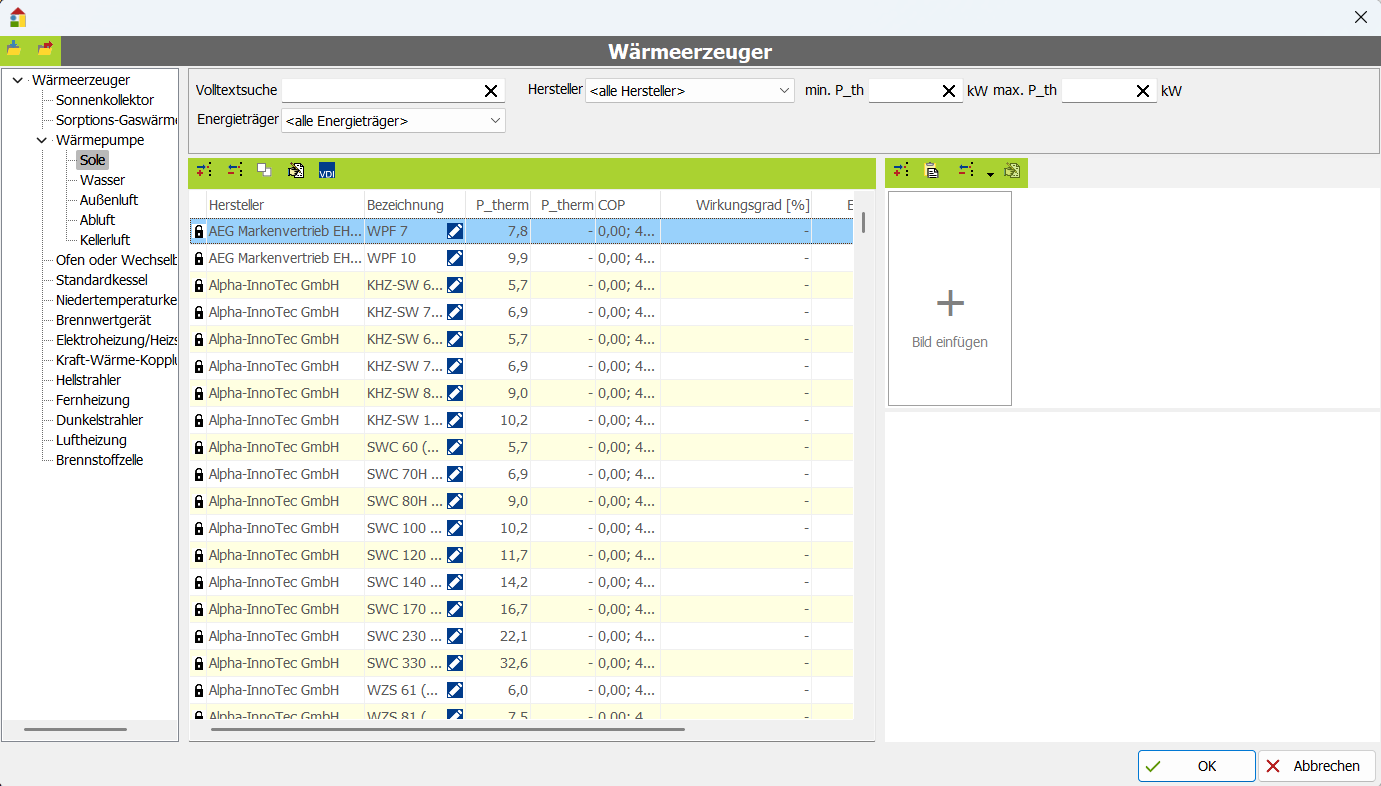
Task: Click the import folder icon with blue arrow
Action: tap(14, 49)
